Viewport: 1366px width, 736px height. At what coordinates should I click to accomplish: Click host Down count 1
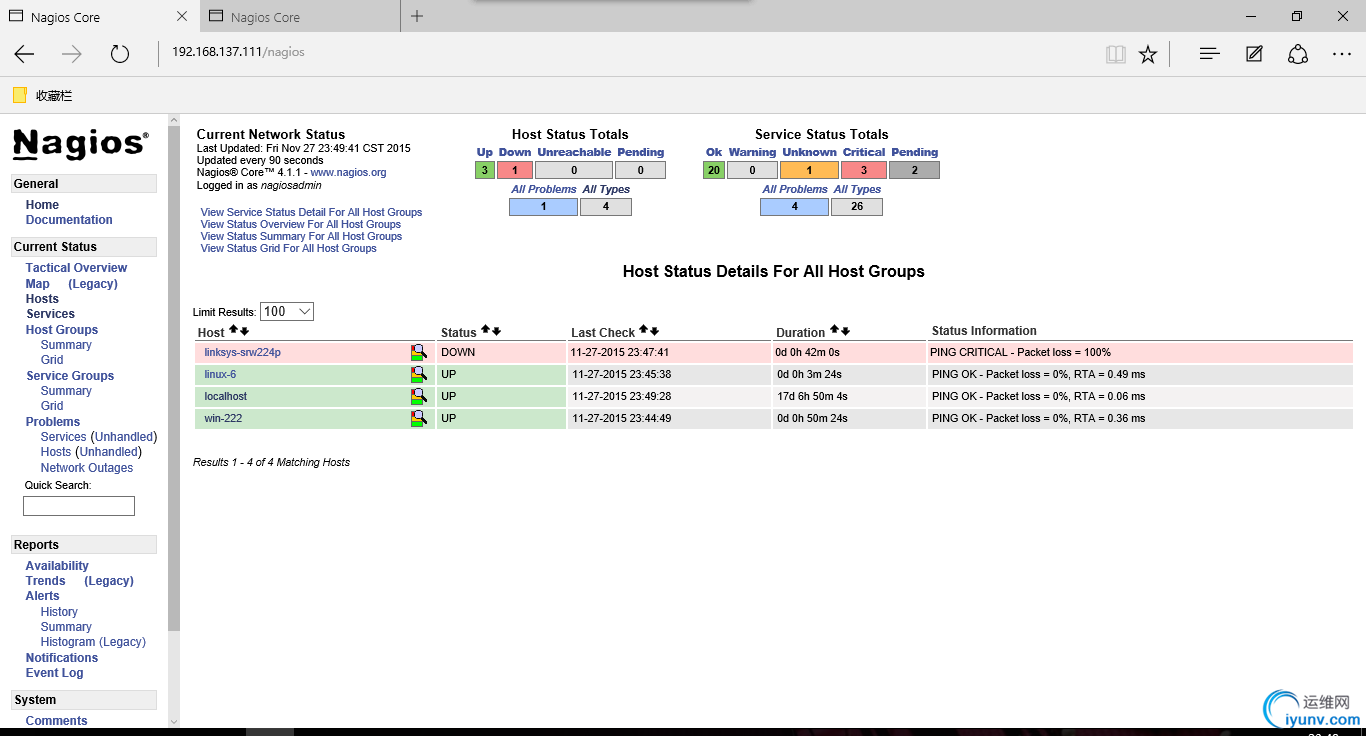(515, 170)
